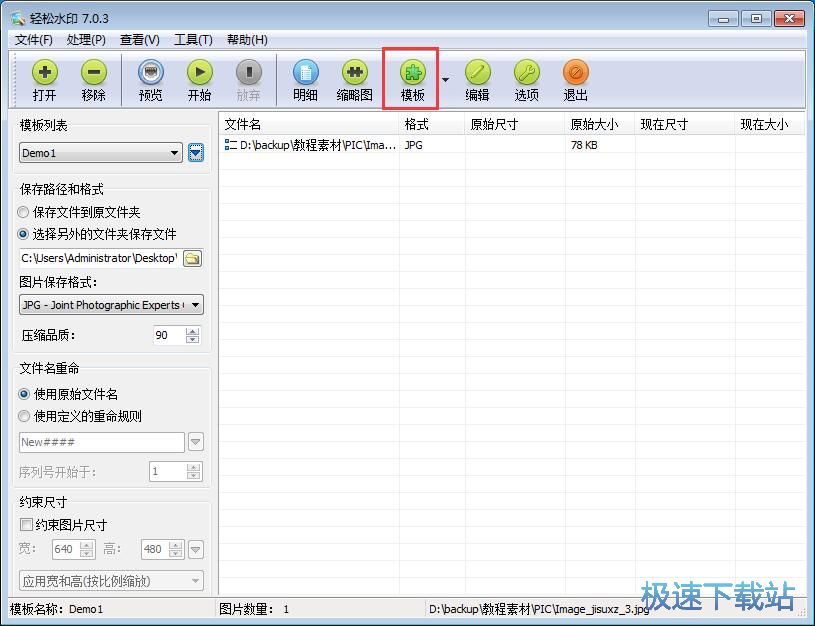The width and height of the screenshot is (815, 626).
Task: Click the New#### rename rule field
Action: (x=102, y=442)
